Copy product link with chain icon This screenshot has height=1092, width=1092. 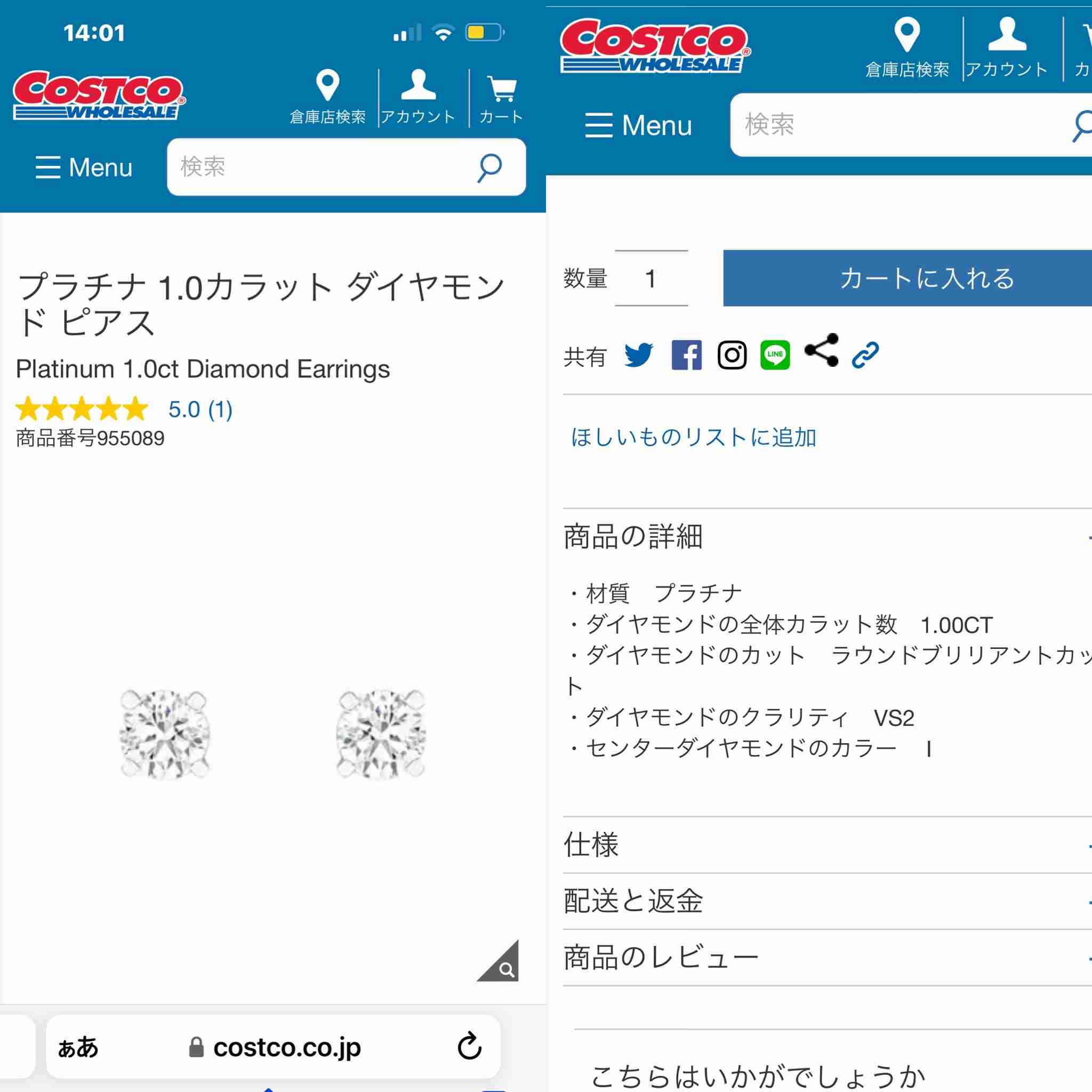point(865,355)
